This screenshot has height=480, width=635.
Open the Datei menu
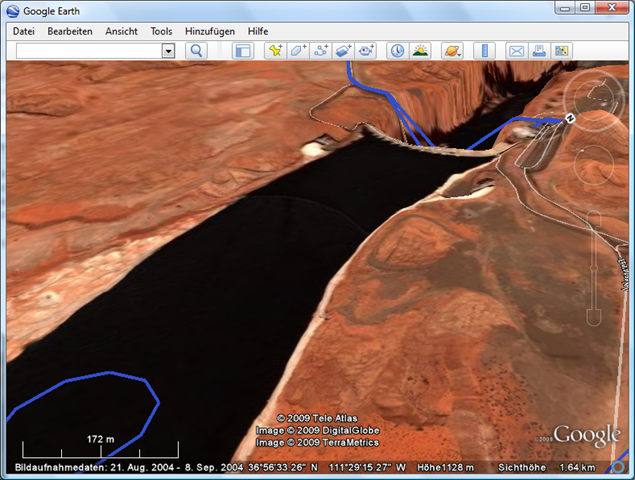[24, 31]
